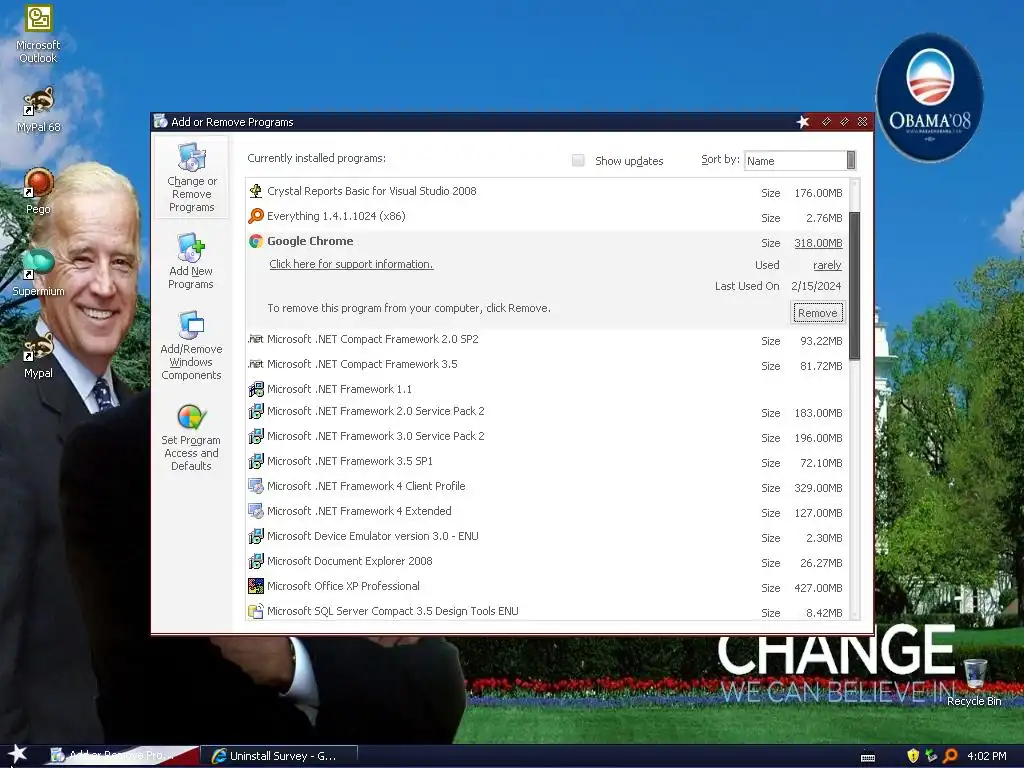The height and width of the screenshot is (768, 1024).
Task: Select Microsoft .NET Framework 1.1 entry
Action: pyautogui.click(x=547, y=389)
